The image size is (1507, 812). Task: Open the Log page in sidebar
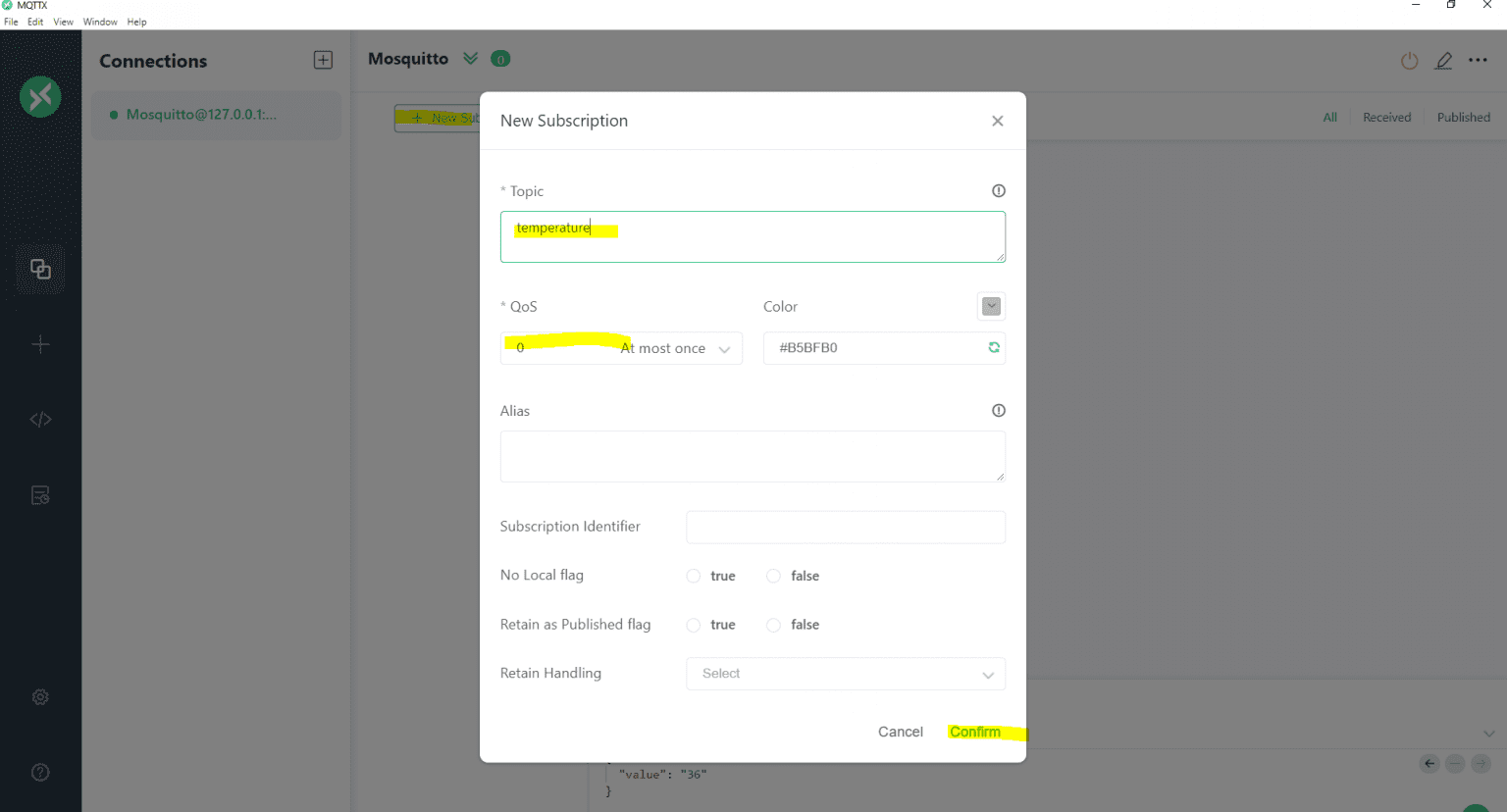click(40, 495)
